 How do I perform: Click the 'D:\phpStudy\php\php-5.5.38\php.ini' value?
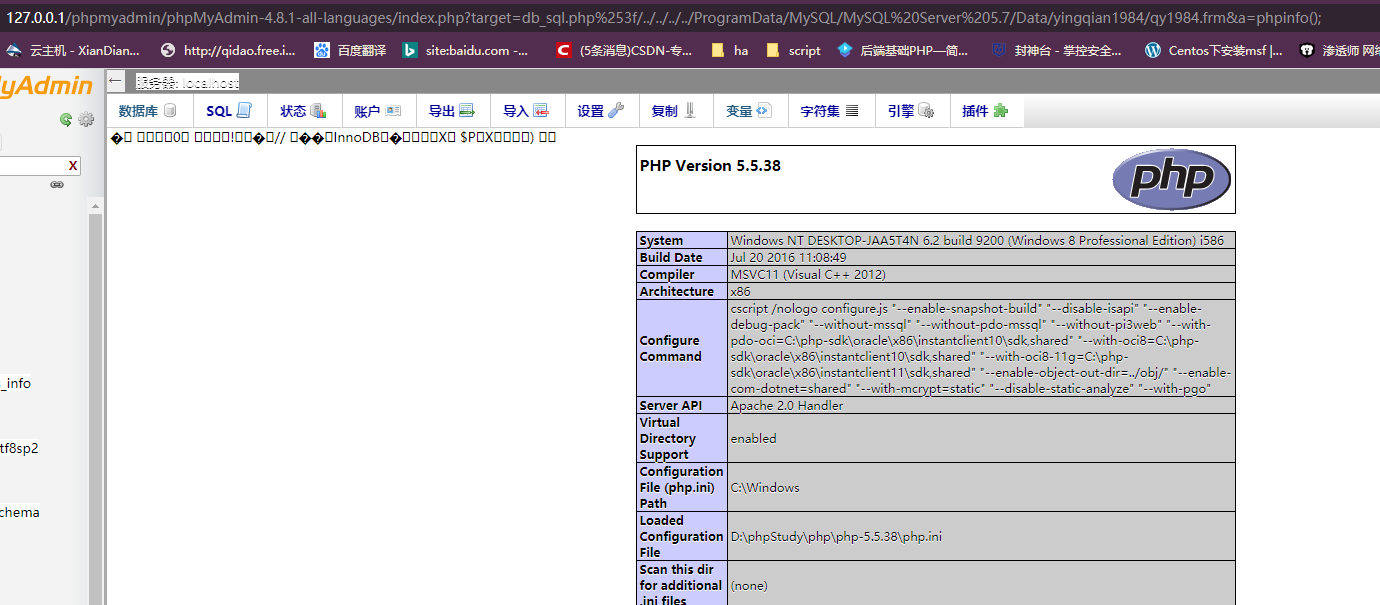pyautogui.click(x=836, y=536)
